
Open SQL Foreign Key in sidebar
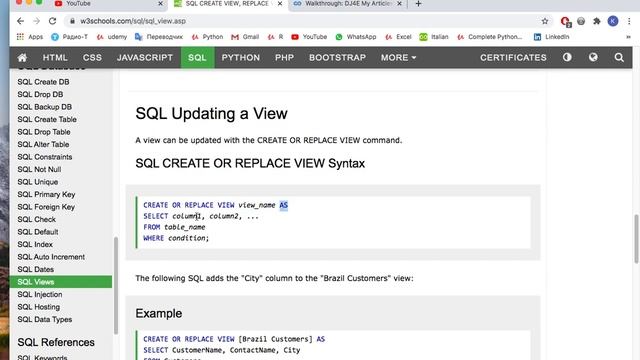(x=46, y=207)
